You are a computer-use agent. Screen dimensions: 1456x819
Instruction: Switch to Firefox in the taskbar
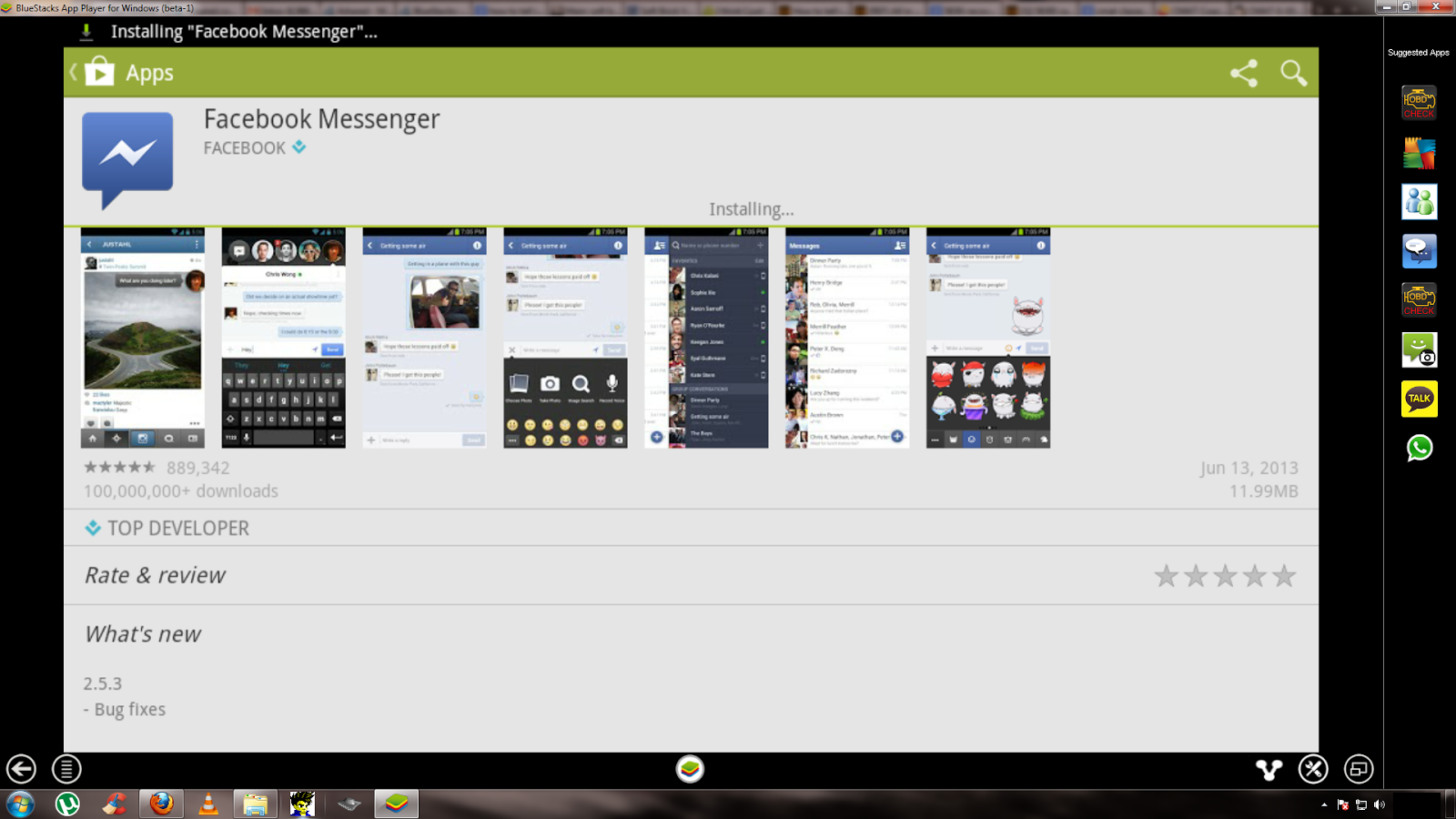point(162,804)
